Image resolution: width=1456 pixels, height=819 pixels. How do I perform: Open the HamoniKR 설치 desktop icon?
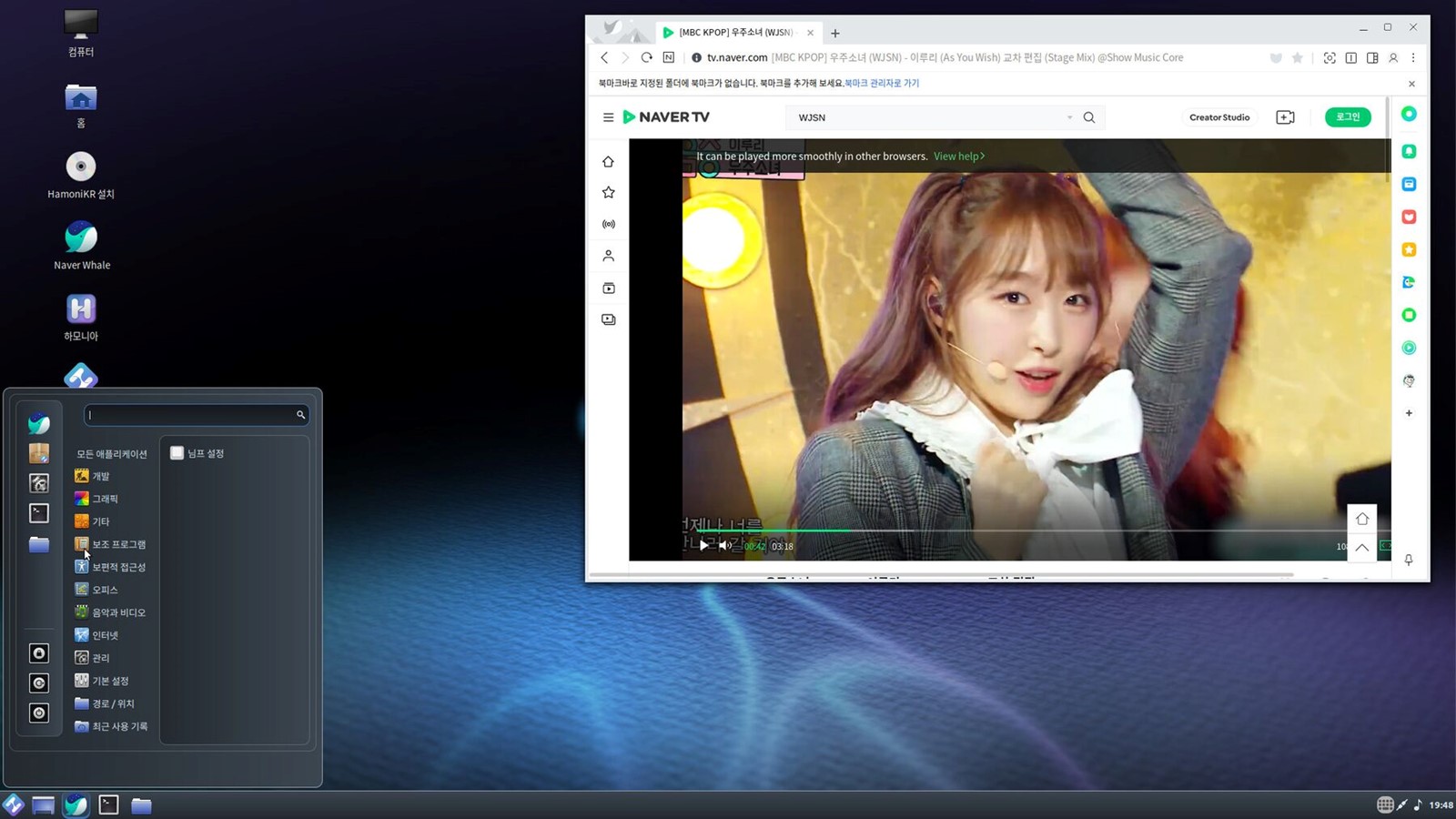81,176
